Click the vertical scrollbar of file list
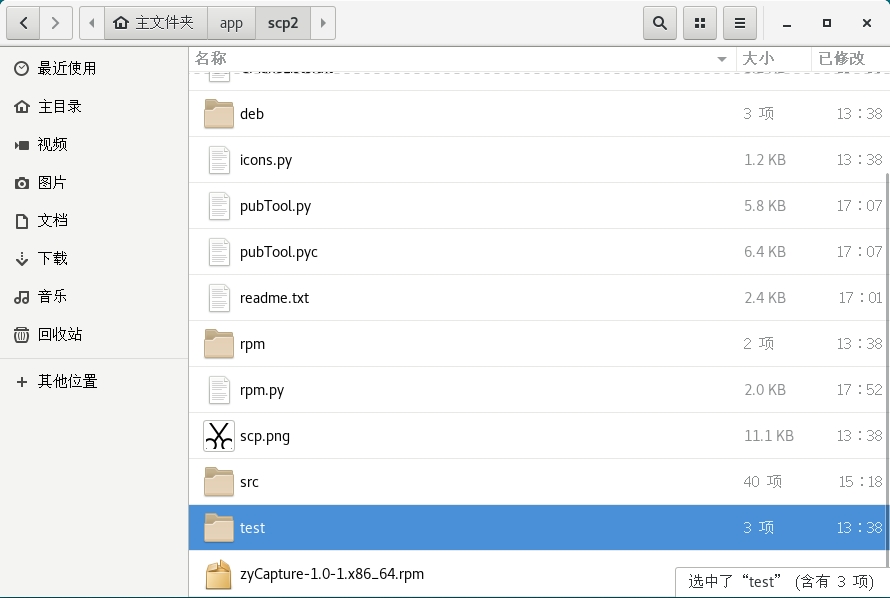 coord(887,369)
